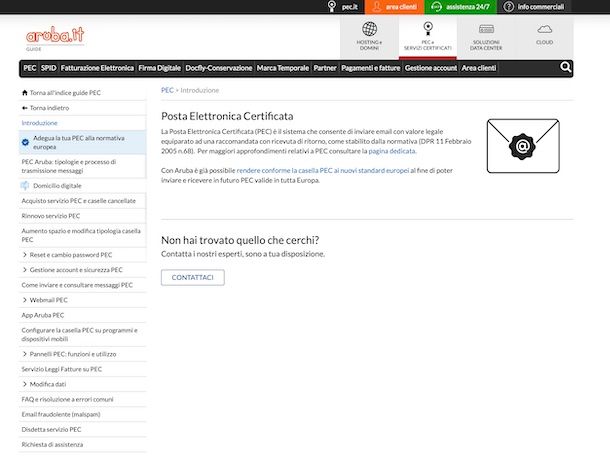Viewport: 610px width, 459px height.
Task: Click the info commerciali question icon
Action: [508, 7]
